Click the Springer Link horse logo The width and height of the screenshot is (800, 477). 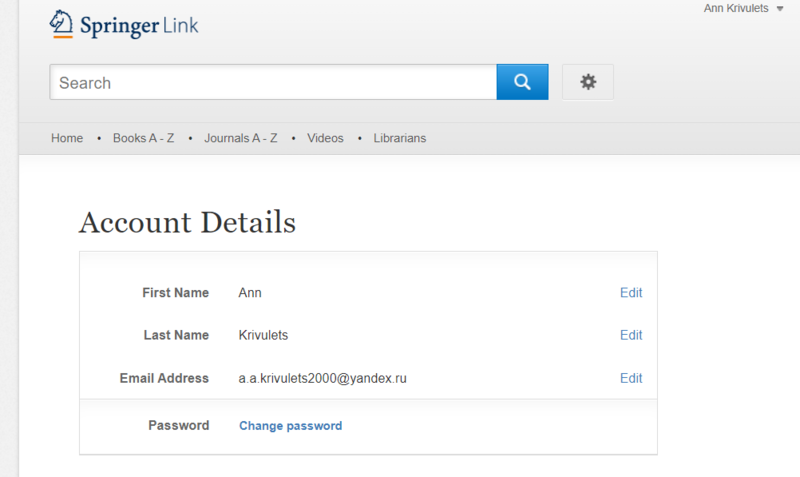pyautogui.click(x=63, y=24)
